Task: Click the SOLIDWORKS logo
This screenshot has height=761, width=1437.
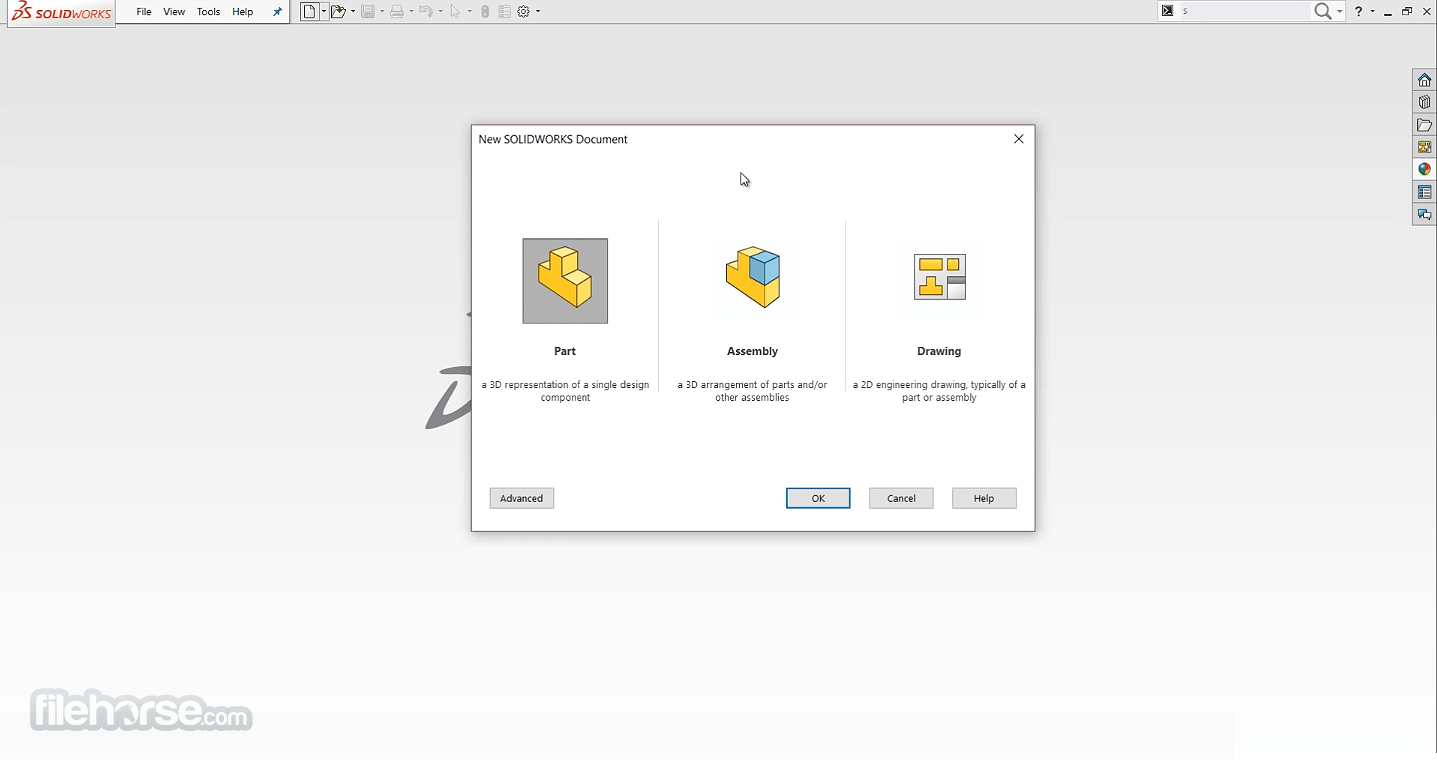Action: click(62, 13)
